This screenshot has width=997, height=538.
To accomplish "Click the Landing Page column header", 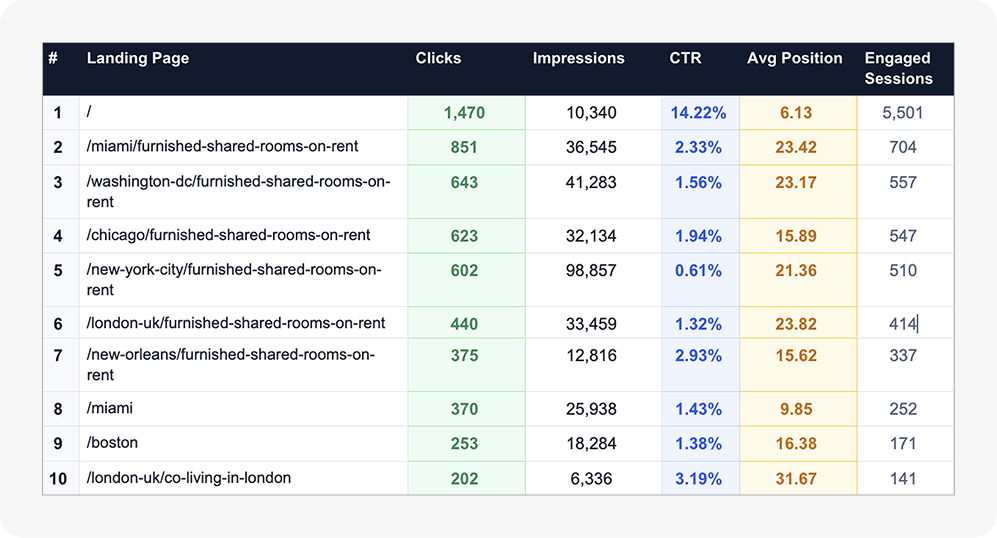I will point(138,58).
